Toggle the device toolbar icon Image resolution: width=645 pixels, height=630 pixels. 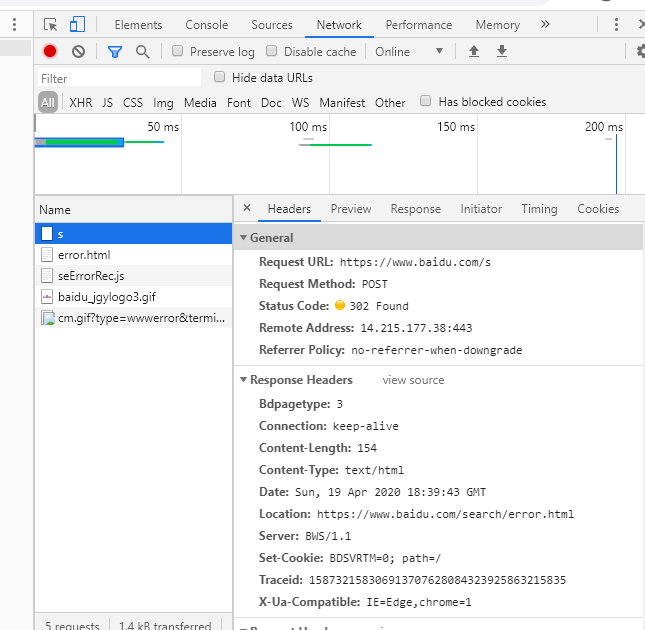[77, 24]
